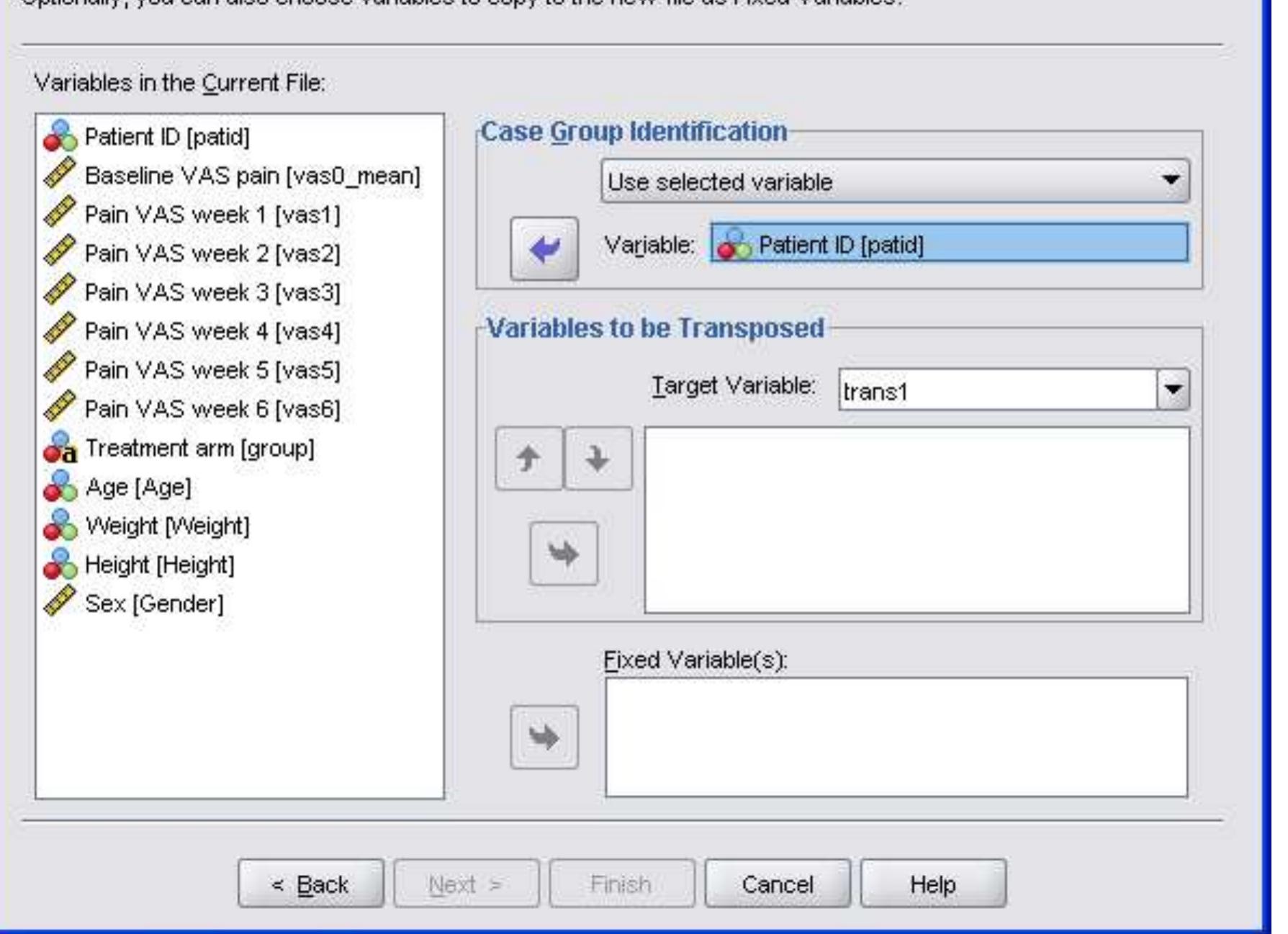Screen dimensions: 1288x934
Task: Click the Finish button
Action: click(x=621, y=883)
